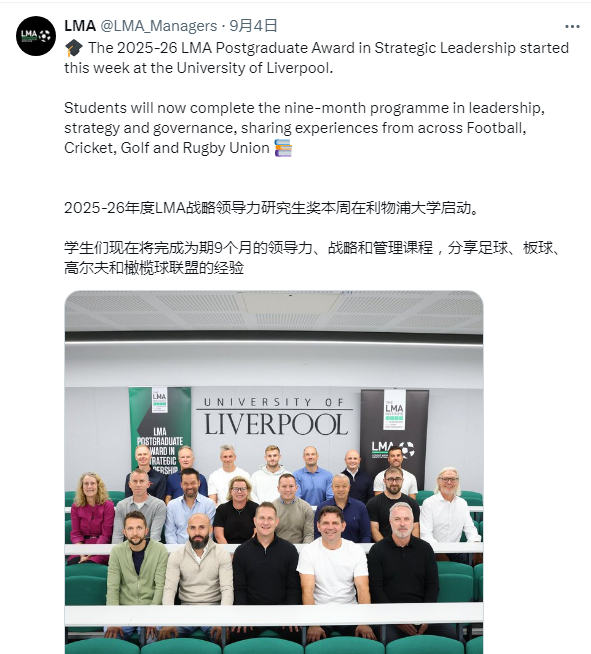Click the green LMA Postgraduate Award banner
The width and height of the screenshot is (591, 654).
point(160,430)
